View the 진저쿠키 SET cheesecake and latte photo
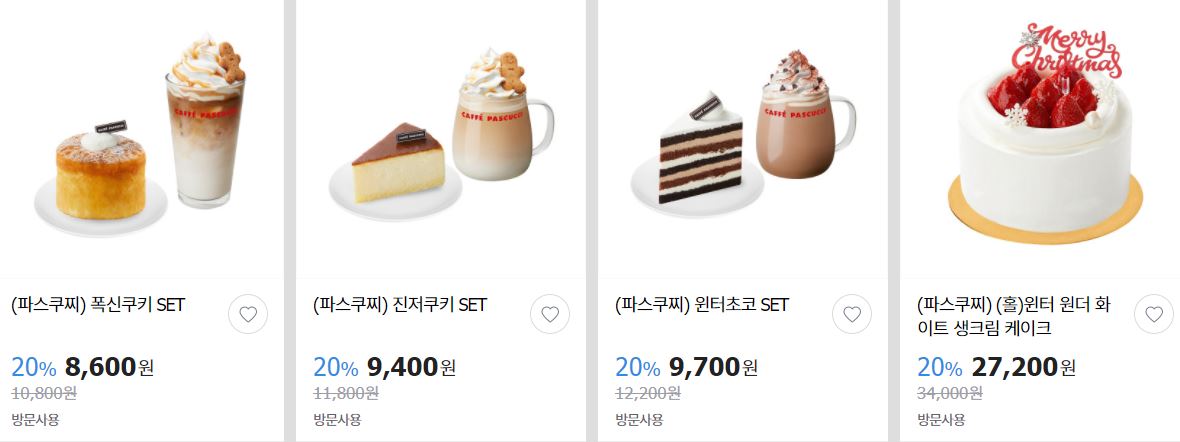 [x=440, y=138]
